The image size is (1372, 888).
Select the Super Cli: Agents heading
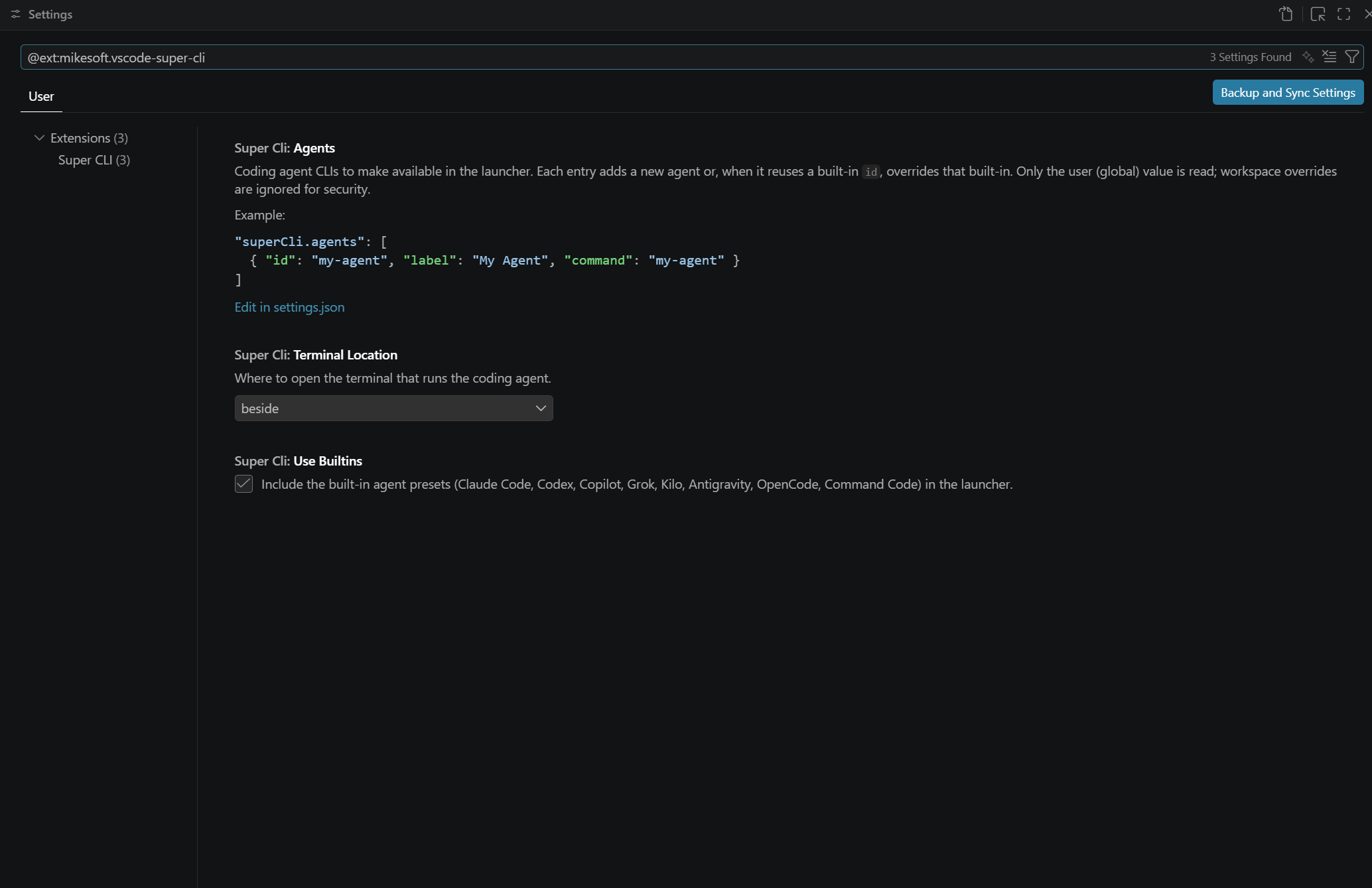[x=285, y=148]
